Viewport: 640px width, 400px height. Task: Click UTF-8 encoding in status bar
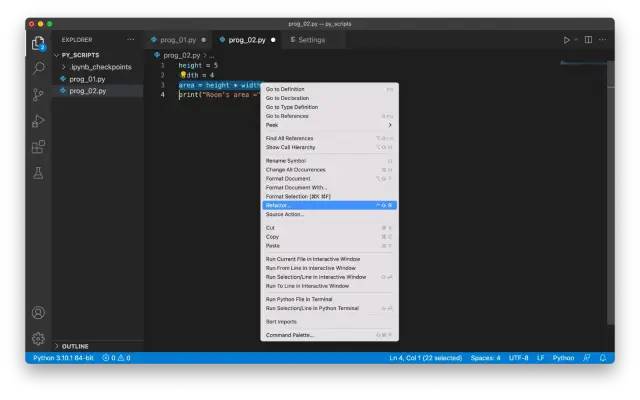[518, 358]
